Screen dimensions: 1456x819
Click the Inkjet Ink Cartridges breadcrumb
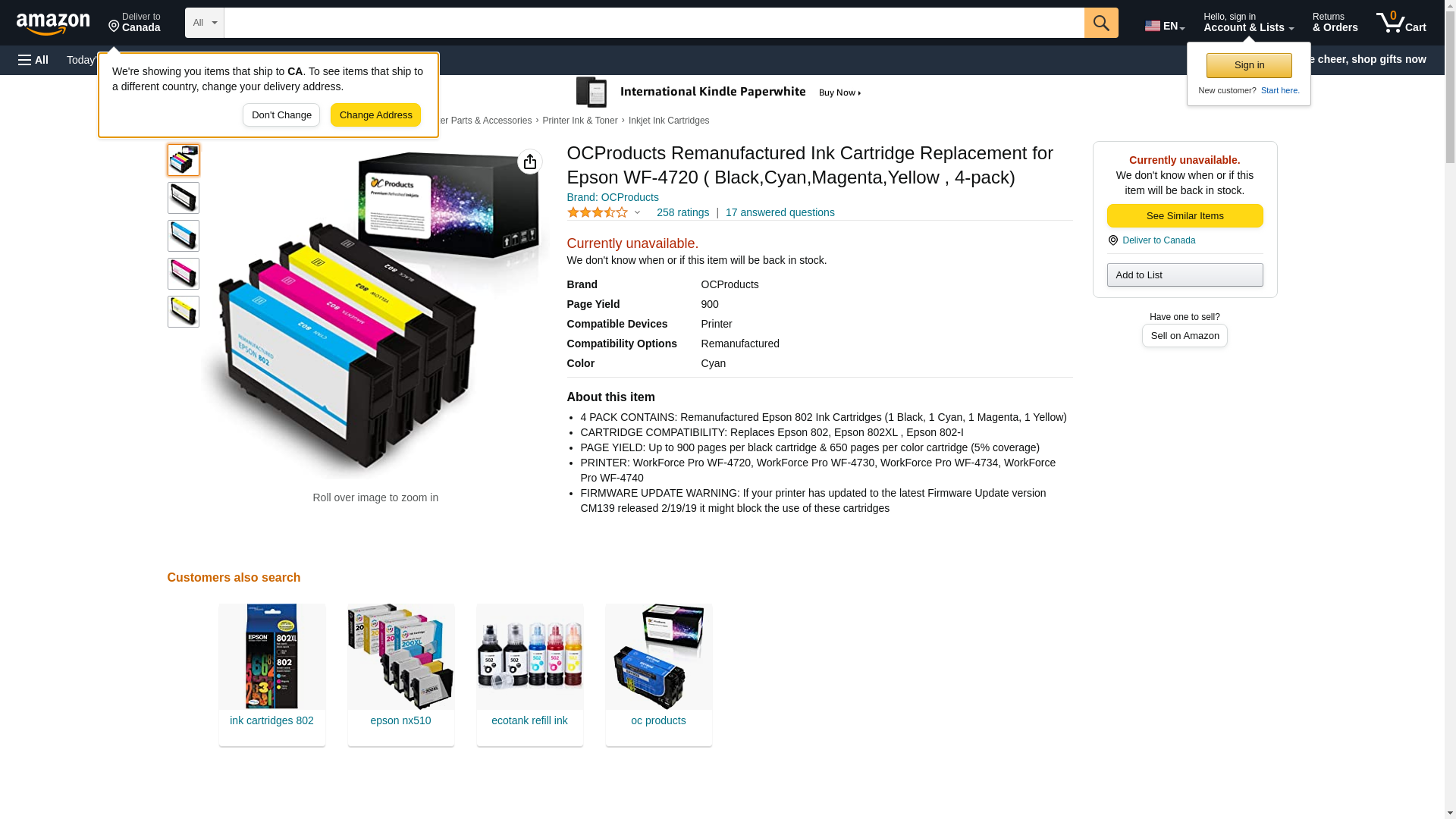coord(669,121)
